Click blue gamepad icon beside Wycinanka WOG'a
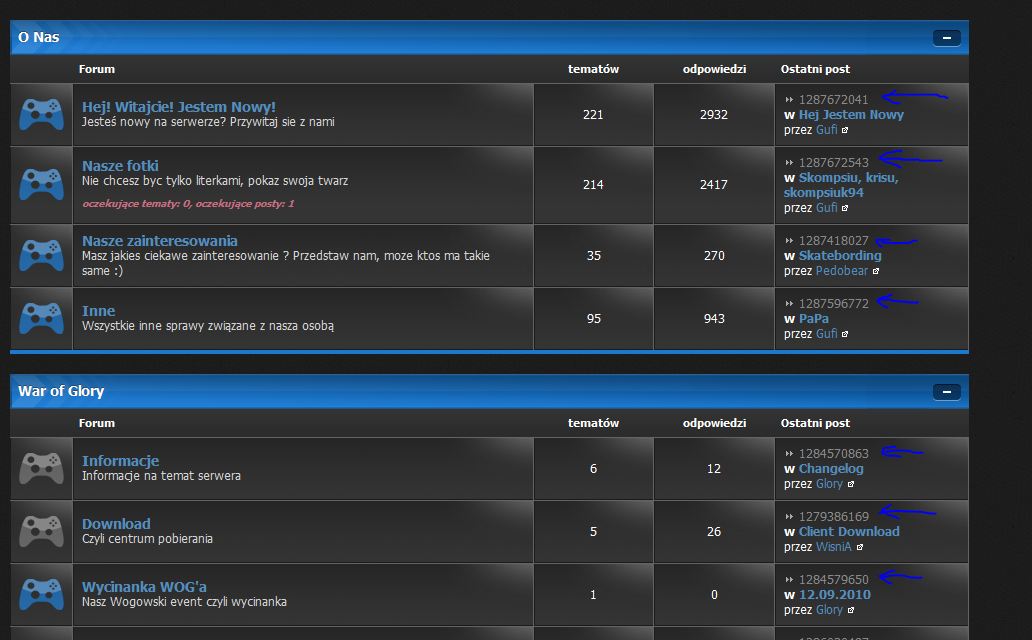This screenshot has width=1032, height=640. point(41,594)
